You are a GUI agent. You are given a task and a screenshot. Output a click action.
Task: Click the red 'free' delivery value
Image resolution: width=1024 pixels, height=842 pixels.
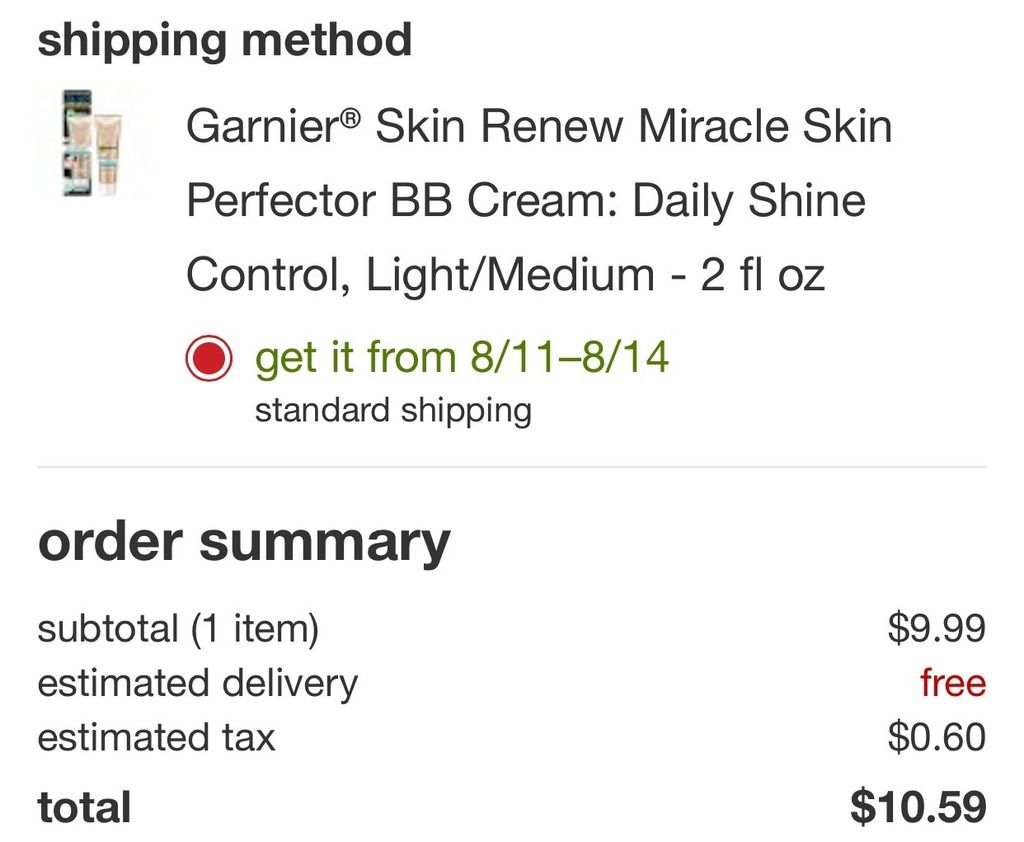953,683
